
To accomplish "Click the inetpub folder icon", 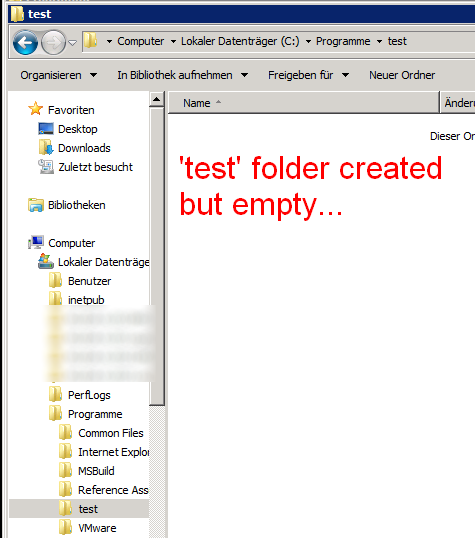I will [55, 299].
